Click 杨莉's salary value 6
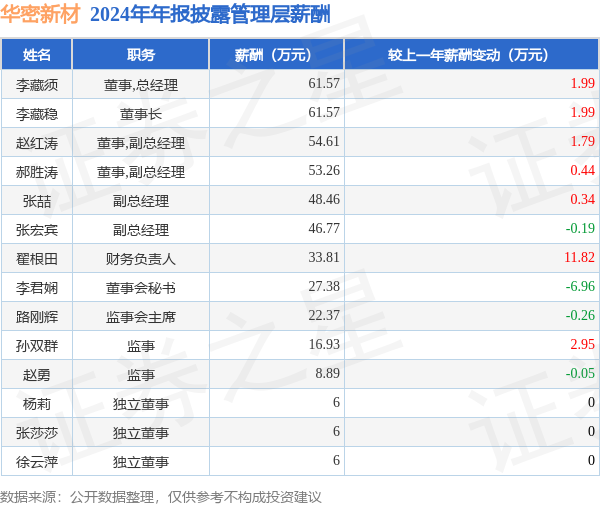 [336, 402]
